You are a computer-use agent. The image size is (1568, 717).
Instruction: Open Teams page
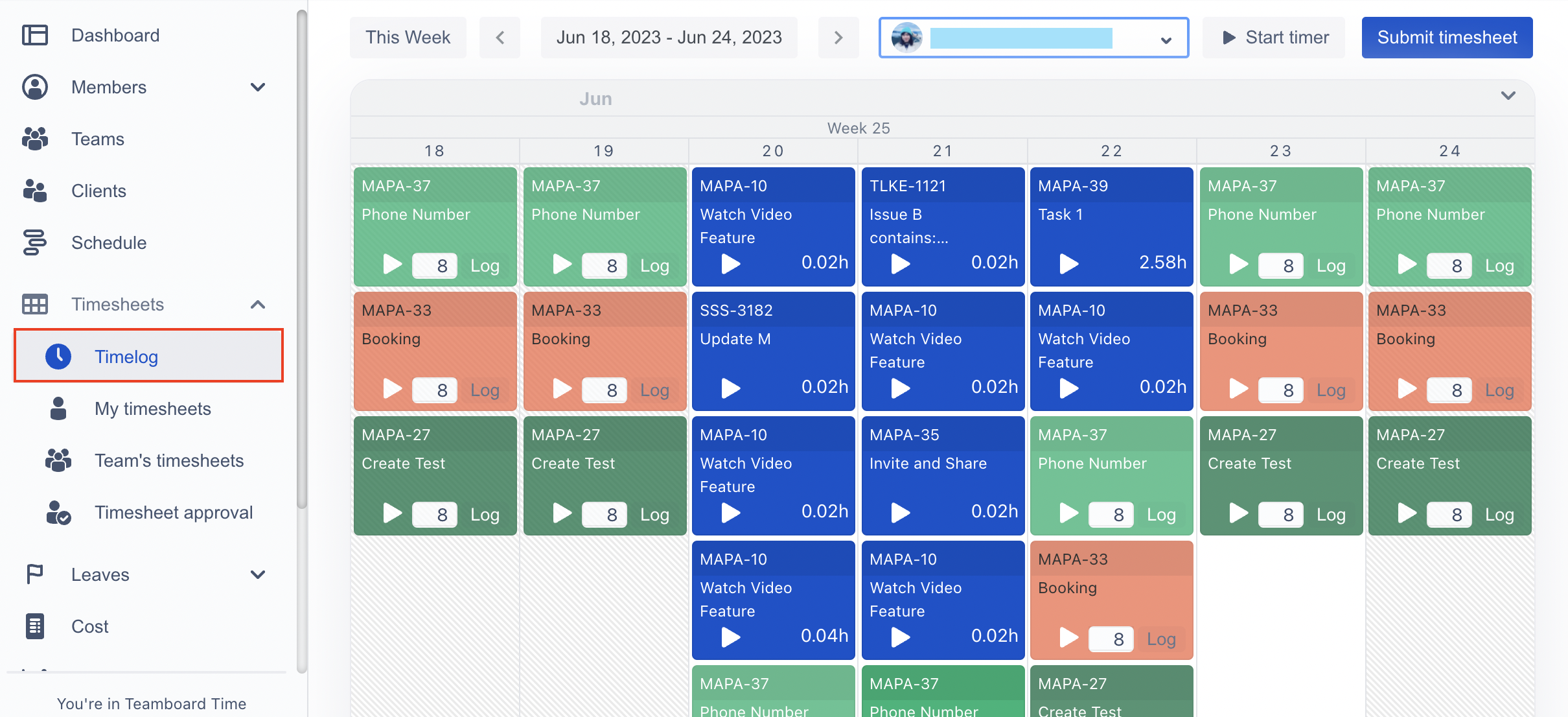pos(98,139)
